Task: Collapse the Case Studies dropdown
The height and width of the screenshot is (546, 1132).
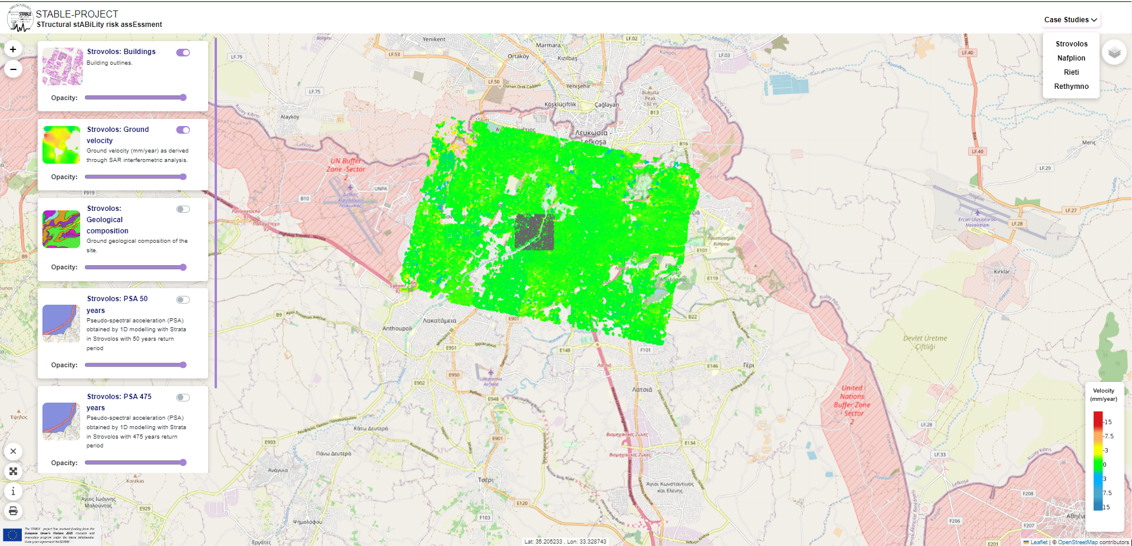Action: tap(1070, 20)
